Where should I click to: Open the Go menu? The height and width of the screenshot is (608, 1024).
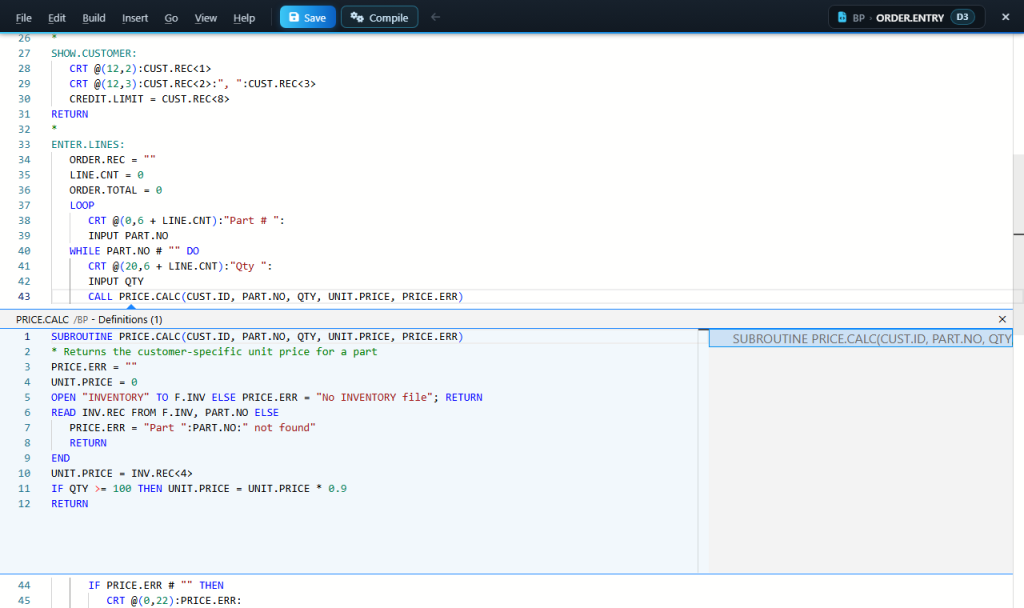click(x=171, y=18)
